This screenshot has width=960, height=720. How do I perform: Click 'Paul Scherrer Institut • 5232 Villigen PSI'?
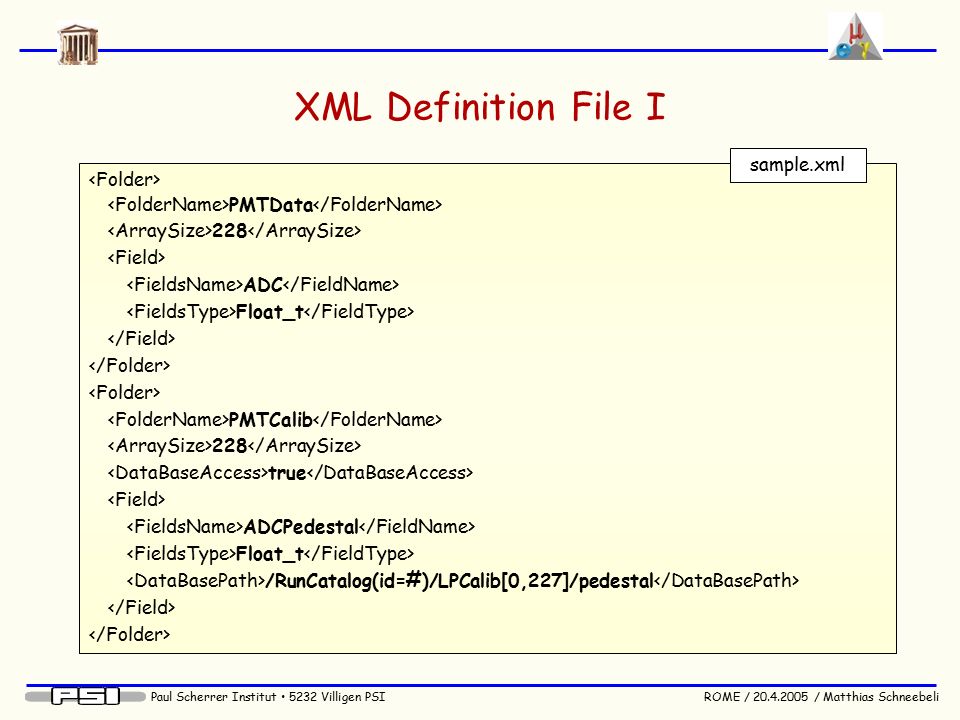[268, 697]
